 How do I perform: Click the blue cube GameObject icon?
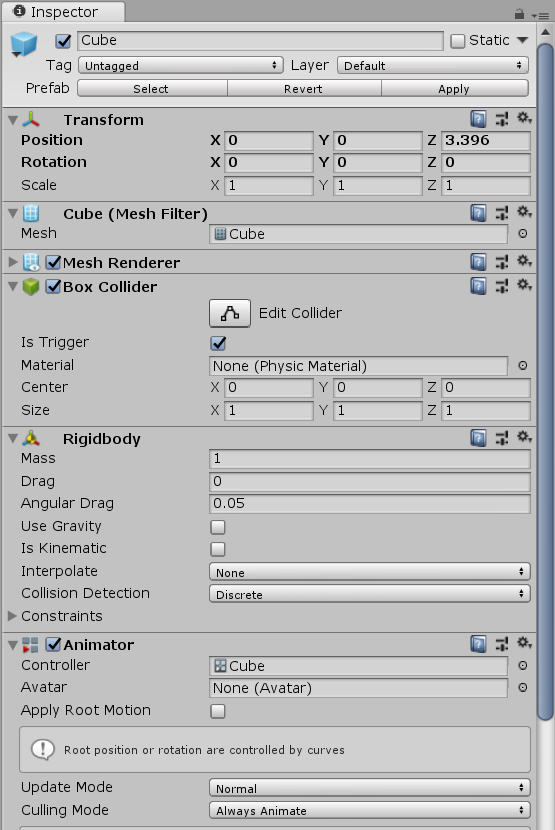pyautogui.click(x=24, y=44)
